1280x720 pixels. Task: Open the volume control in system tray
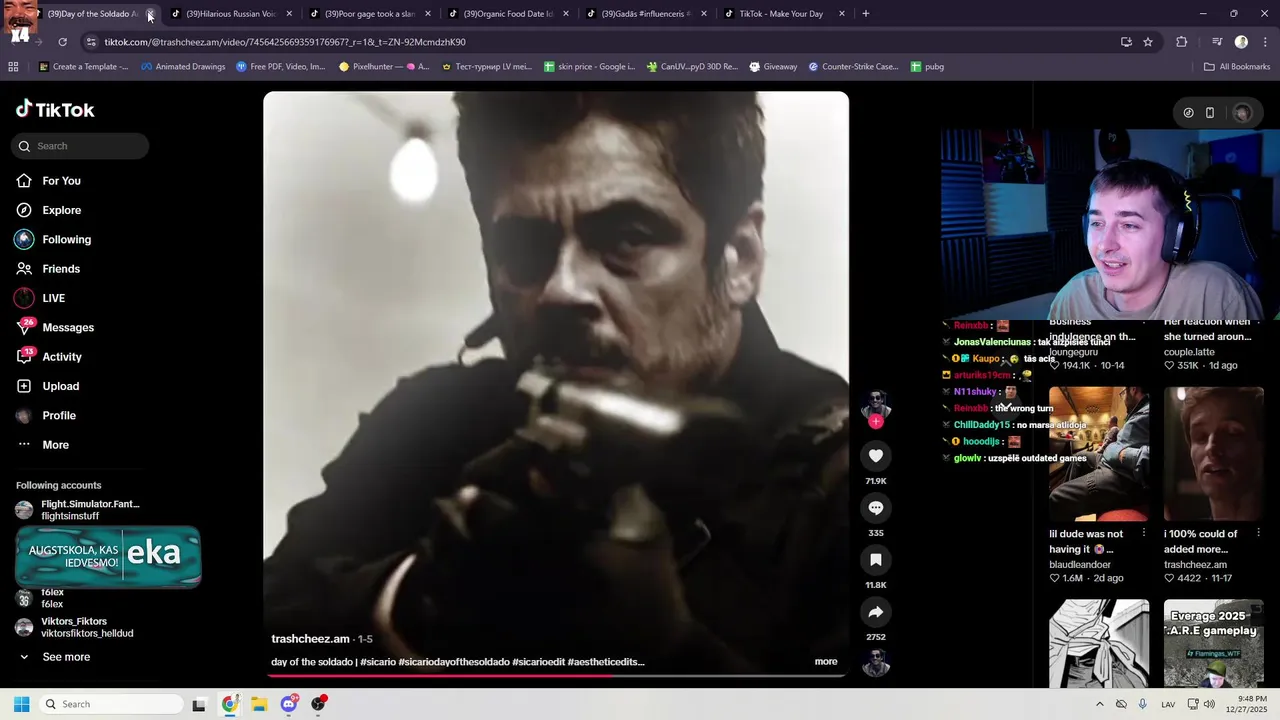1210,704
